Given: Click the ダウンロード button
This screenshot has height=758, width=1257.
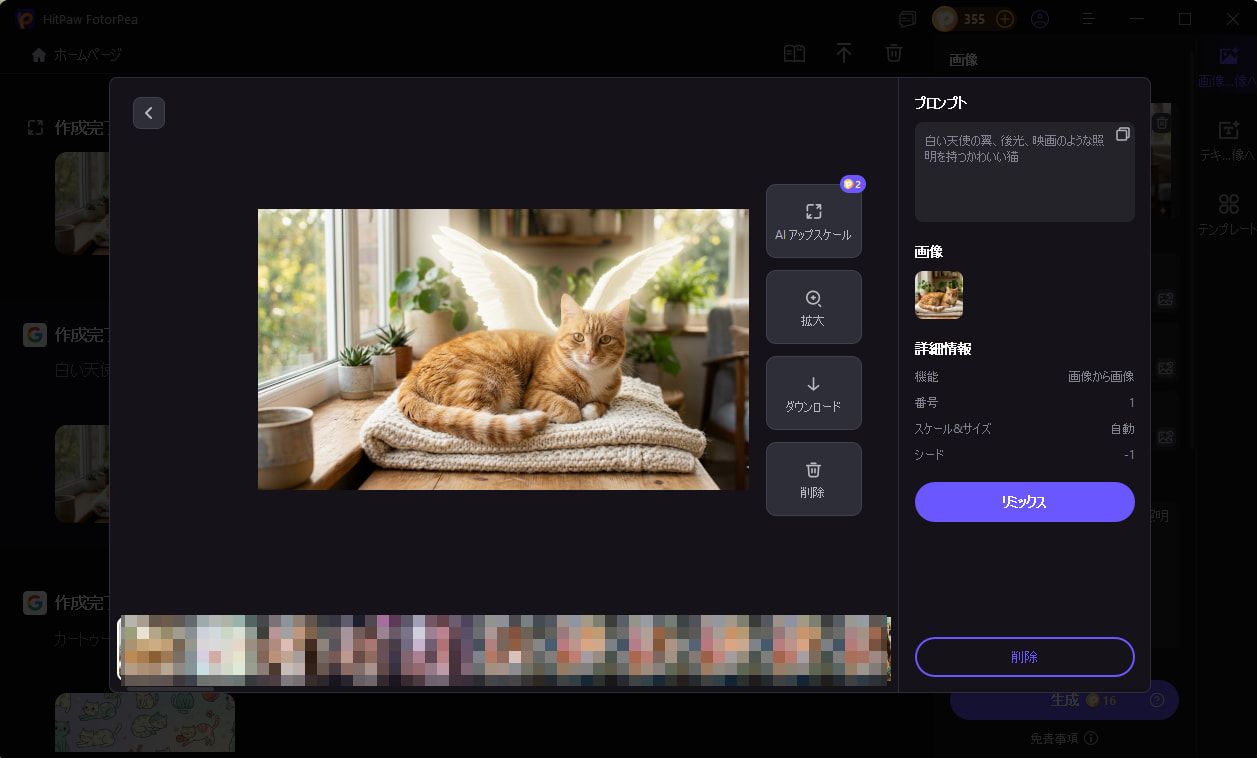Looking at the screenshot, I should pos(813,393).
